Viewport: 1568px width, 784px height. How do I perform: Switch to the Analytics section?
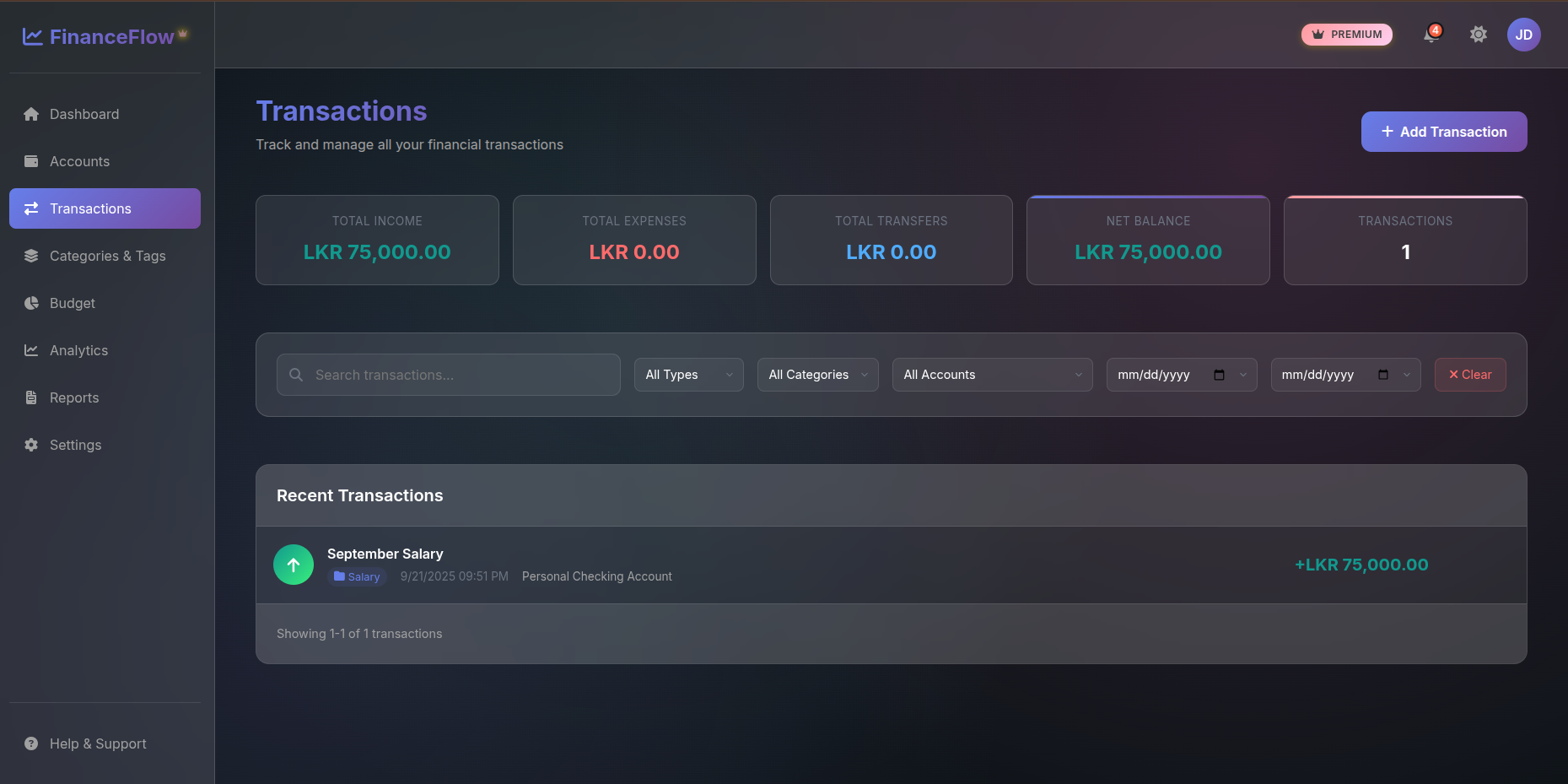(78, 350)
